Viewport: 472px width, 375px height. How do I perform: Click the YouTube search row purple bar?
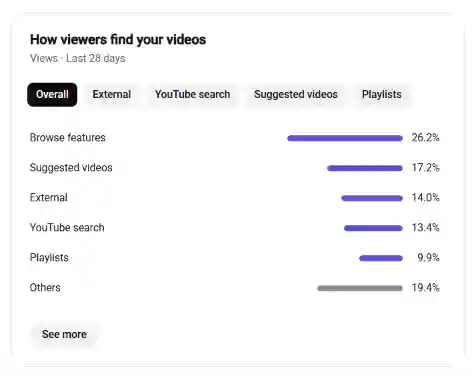coord(373,228)
